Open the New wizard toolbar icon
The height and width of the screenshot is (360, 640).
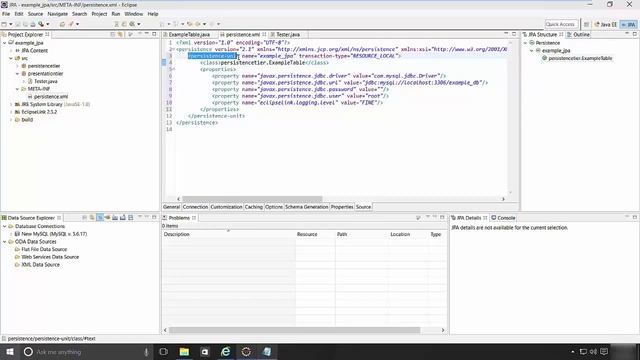pos(4,24)
